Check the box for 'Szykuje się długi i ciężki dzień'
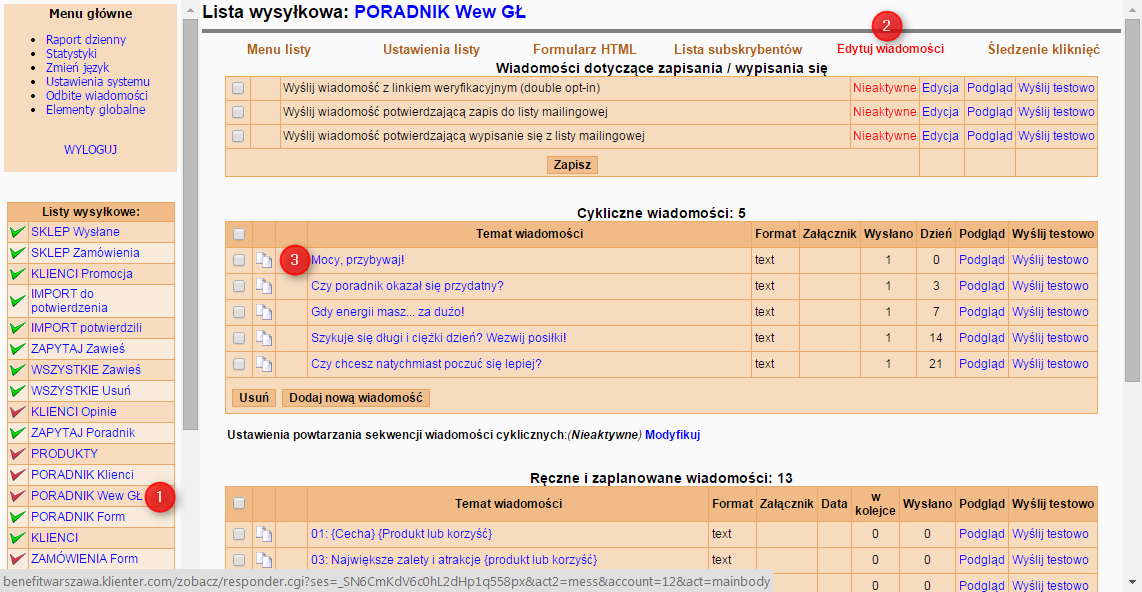1142x592 pixels. coord(238,338)
